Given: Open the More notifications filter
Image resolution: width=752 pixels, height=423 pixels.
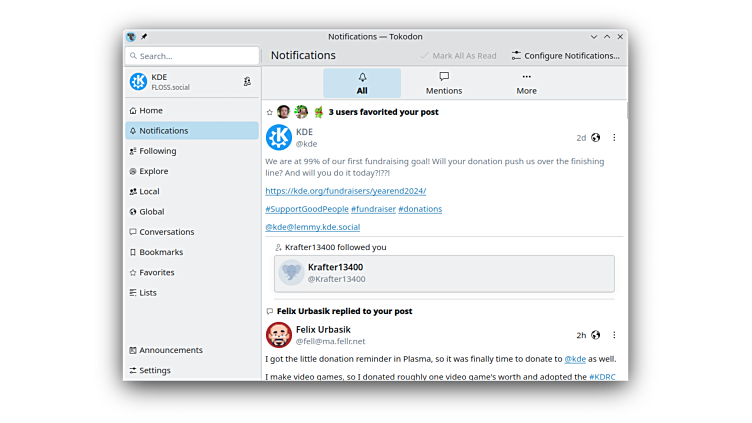Looking at the screenshot, I should (x=526, y=83).
